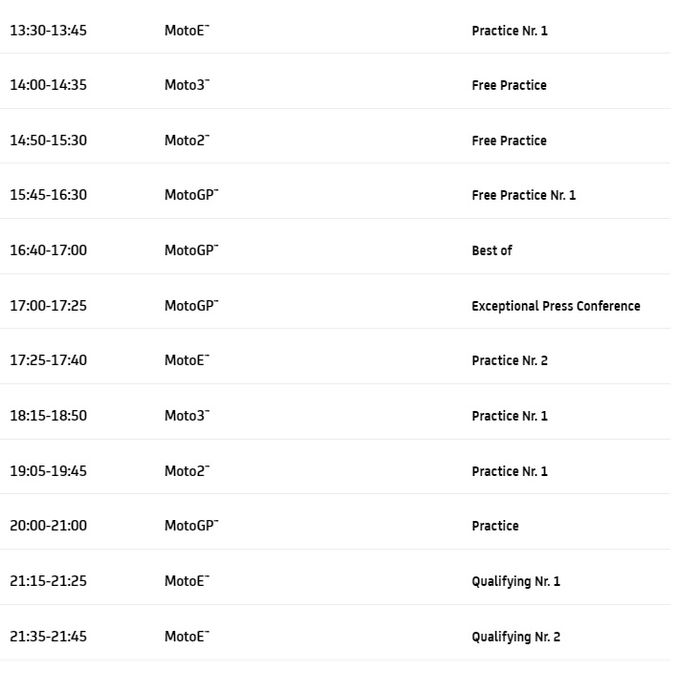Click the 21:15-21:25 time slot
700x693 pixels.
(48, 582)
